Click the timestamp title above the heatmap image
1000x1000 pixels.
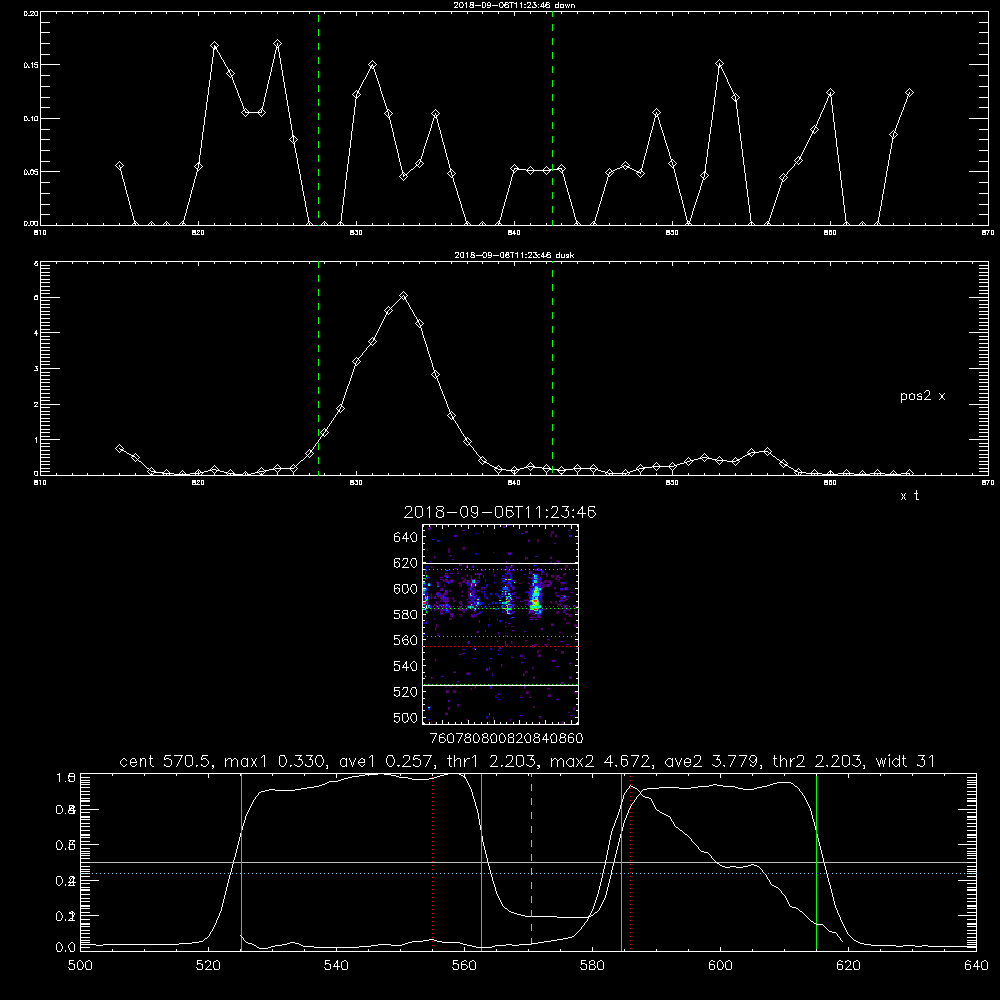tap(500, 512)
